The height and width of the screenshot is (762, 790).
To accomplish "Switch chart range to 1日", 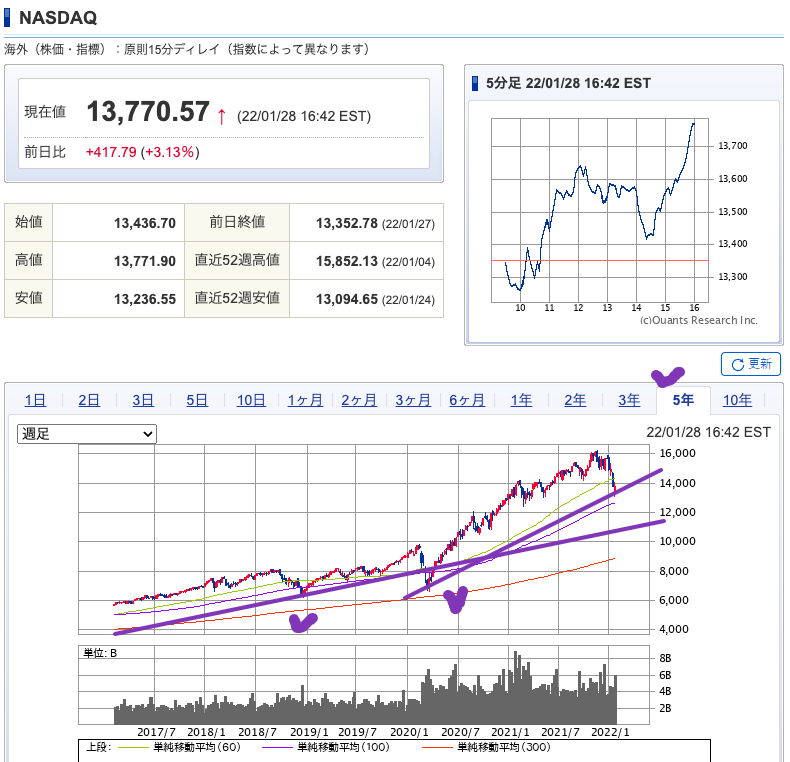I will click(35, 400).
